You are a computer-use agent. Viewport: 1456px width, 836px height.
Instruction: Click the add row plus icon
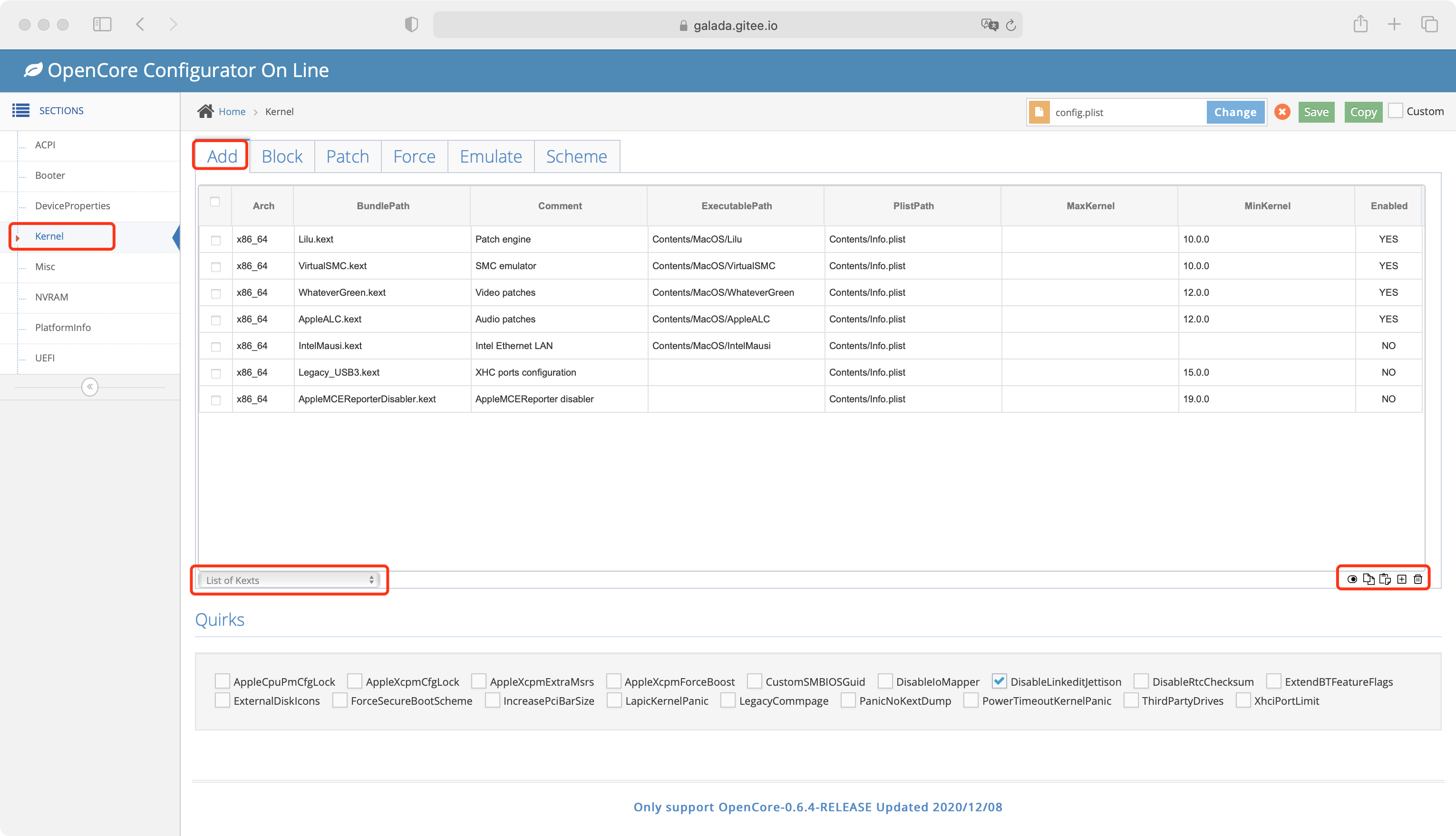coord(1401,579)
